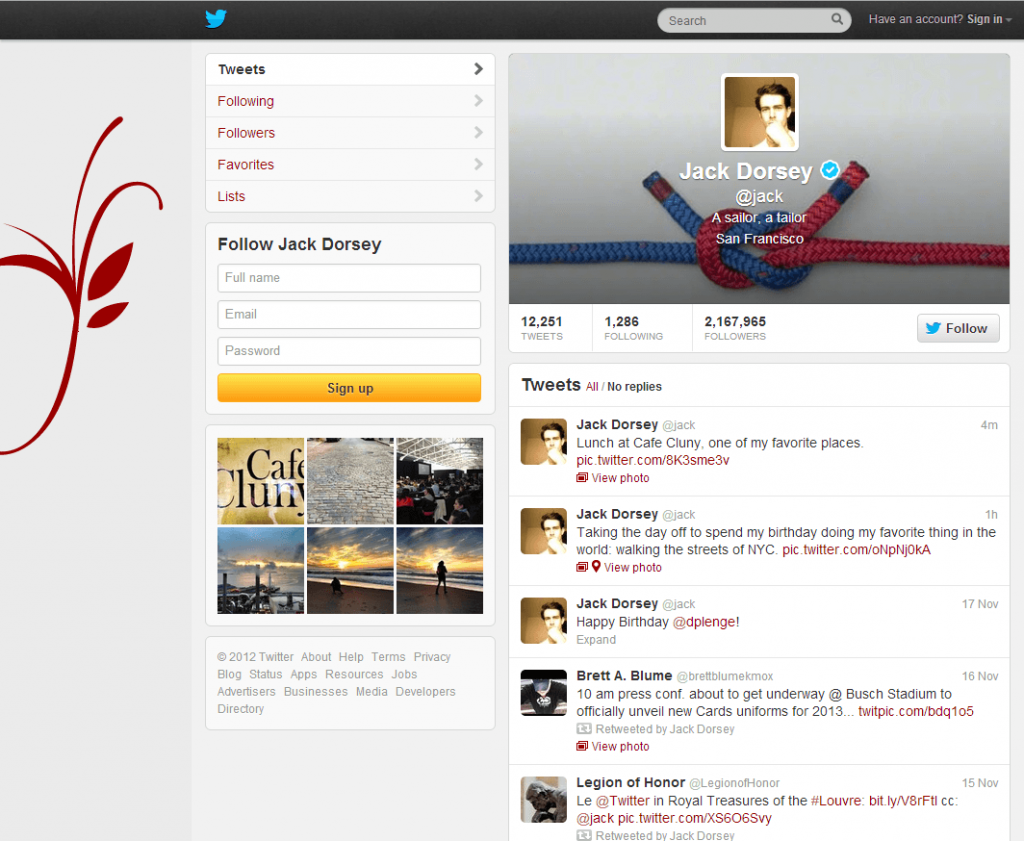The image size is (1024, 841).
Task: Open the Privacy footer link
Action: coord(432,657)
